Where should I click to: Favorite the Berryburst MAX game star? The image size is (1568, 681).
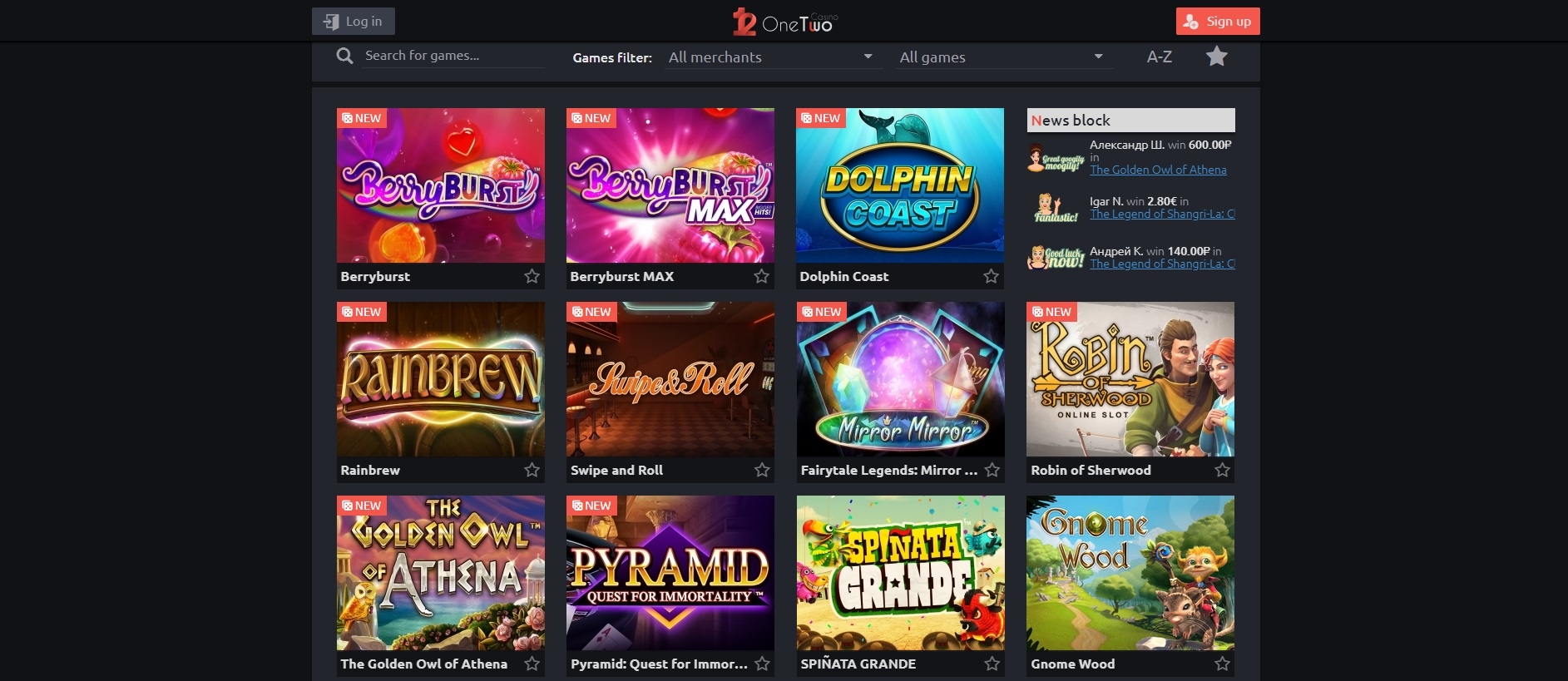761,276
